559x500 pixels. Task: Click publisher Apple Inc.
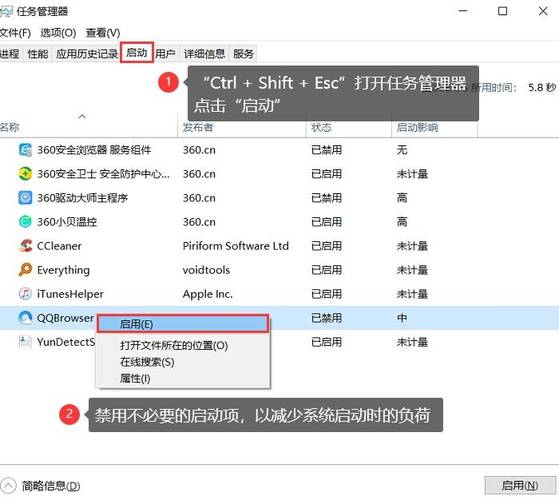[207, 294]
